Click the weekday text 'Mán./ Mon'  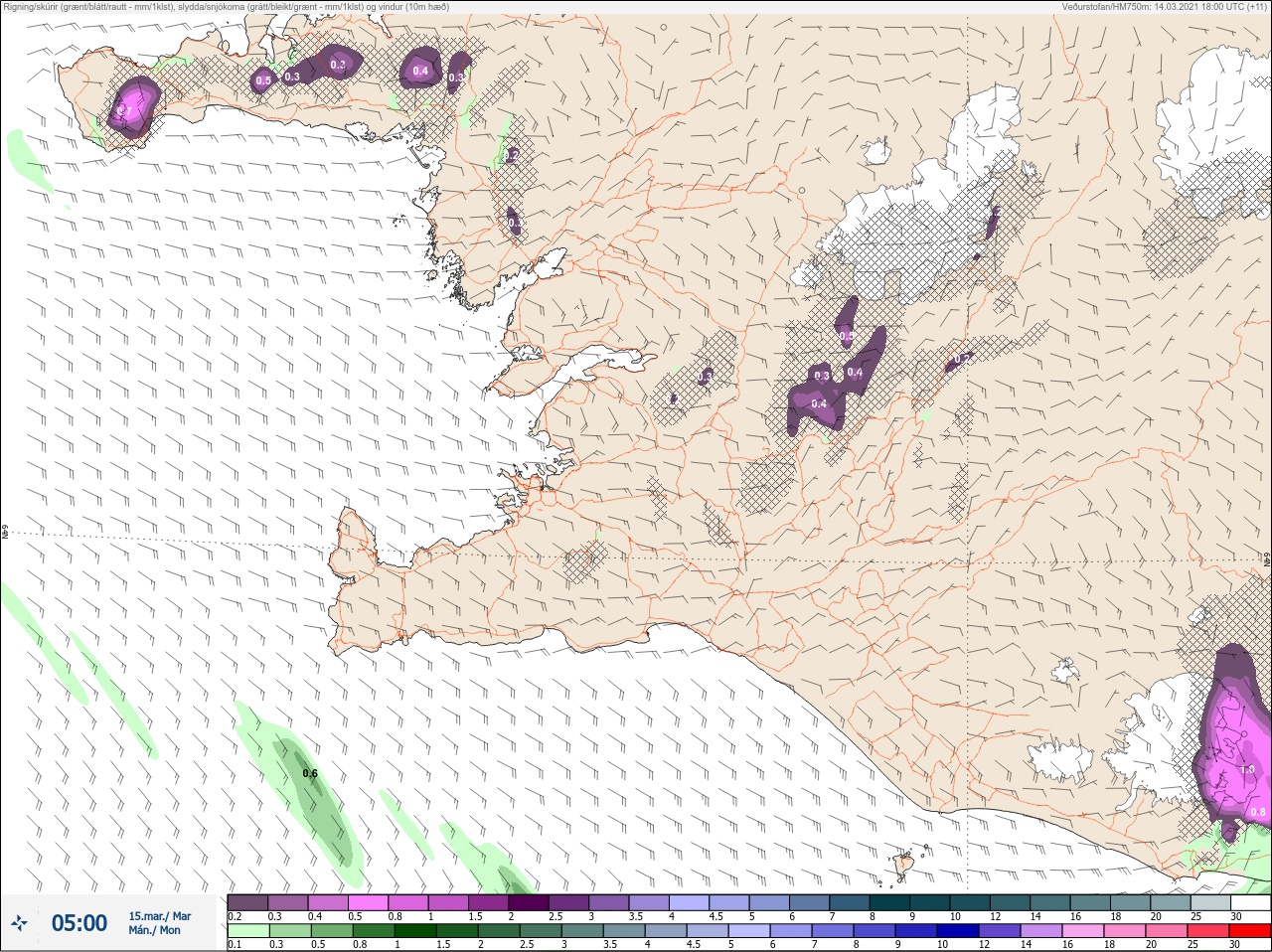point(155,930)
